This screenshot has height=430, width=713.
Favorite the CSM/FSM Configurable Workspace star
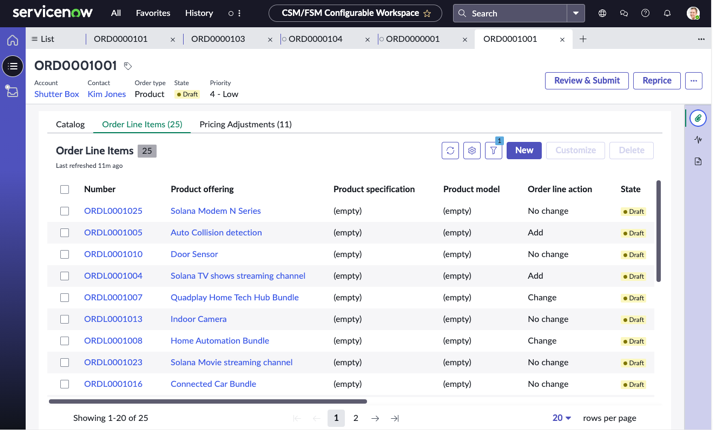point(427,14)
